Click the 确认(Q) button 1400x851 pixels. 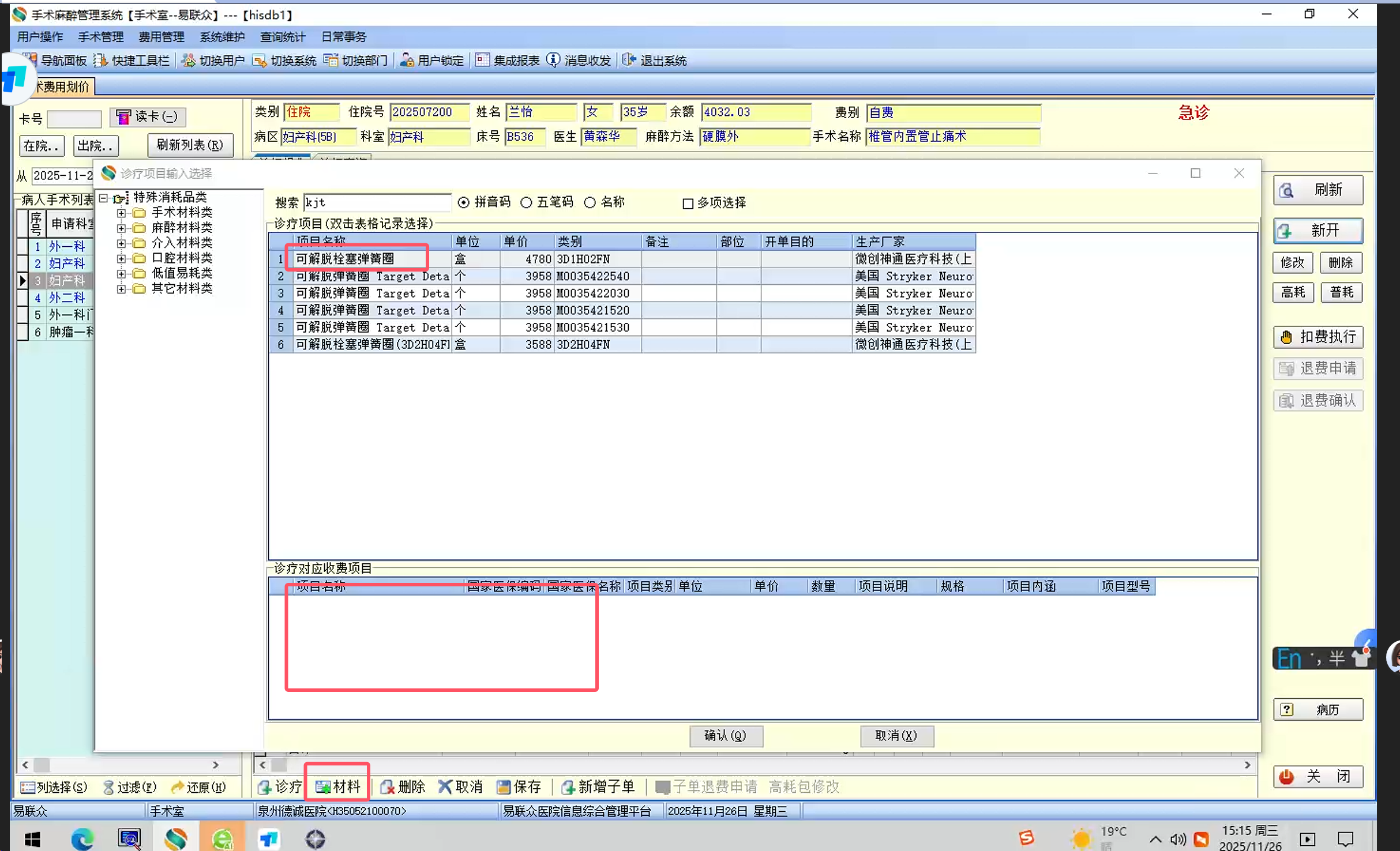point(726,735)
